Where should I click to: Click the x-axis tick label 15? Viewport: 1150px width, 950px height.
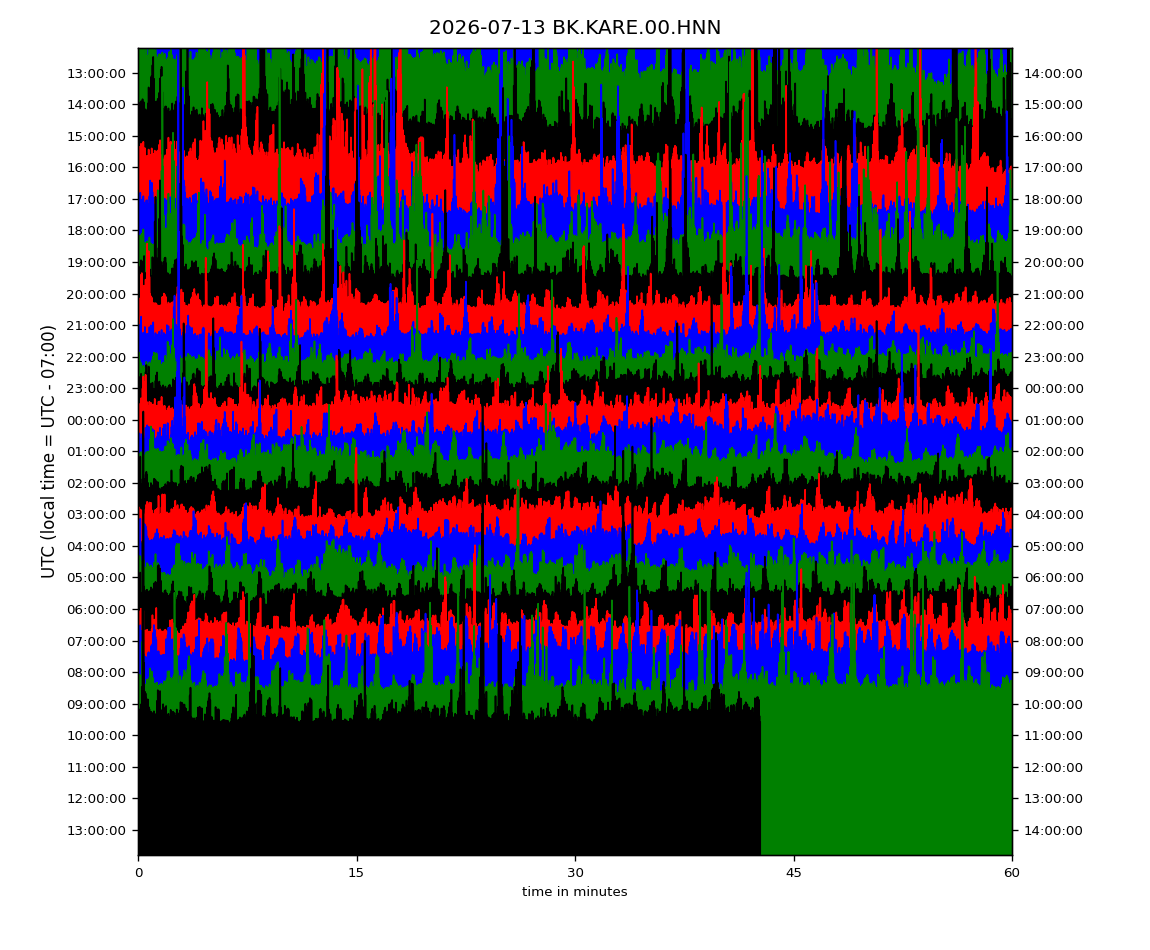pyautogui.click(x=356, y=873)
